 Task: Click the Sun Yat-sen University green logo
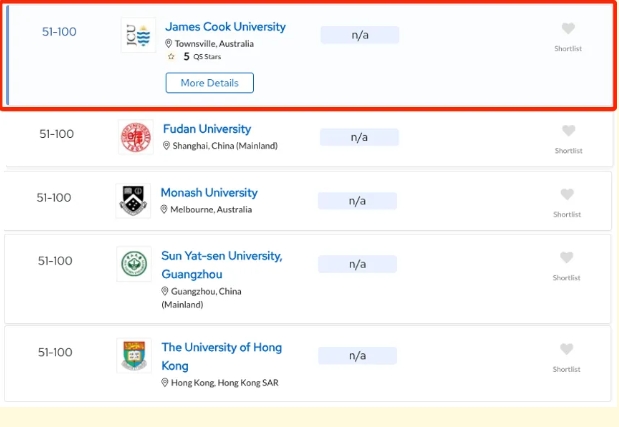point(134,264)
